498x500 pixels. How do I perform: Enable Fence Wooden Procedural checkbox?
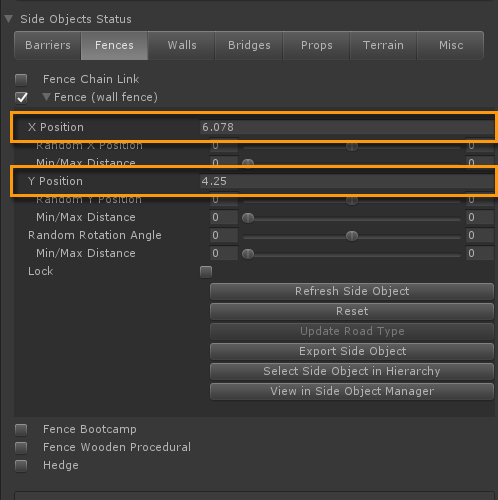point(21,448)
